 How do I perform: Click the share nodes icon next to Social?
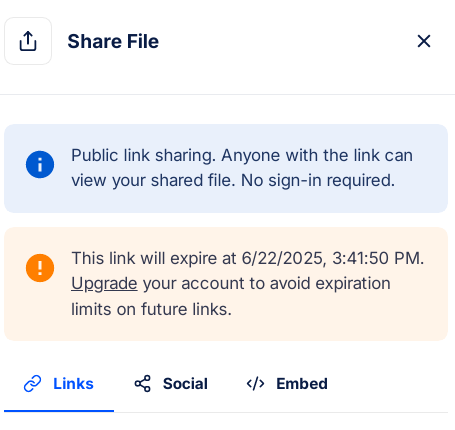coord(143,384)
